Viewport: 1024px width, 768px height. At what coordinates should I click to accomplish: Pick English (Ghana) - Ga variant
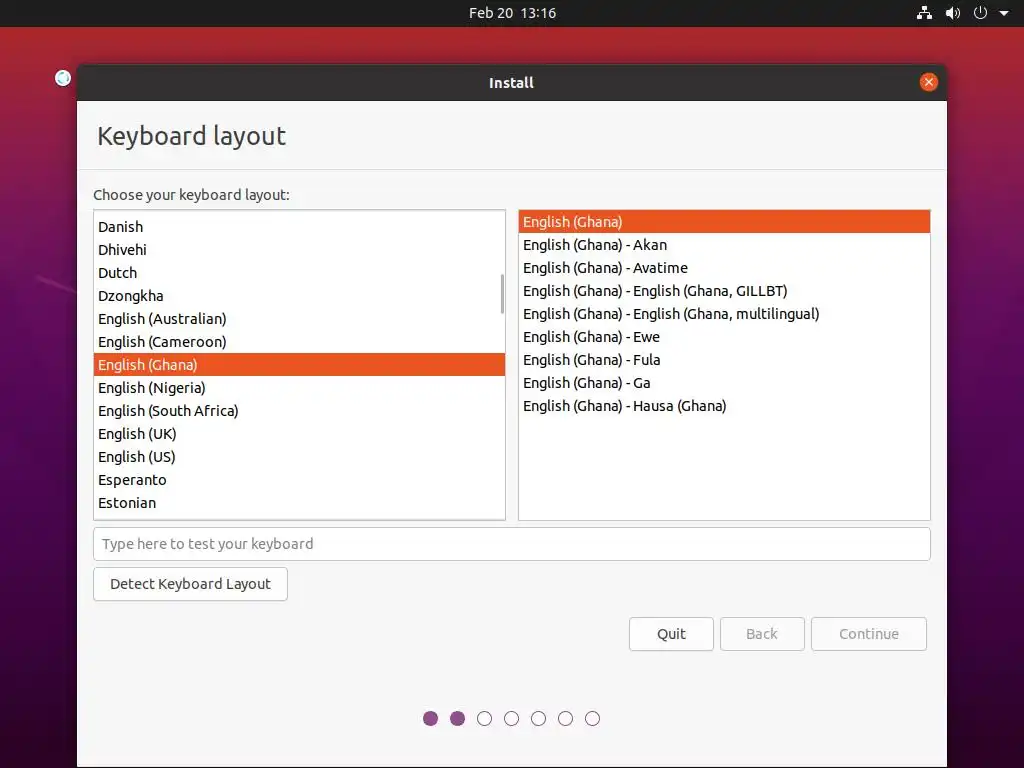click(x=724, y=383)
